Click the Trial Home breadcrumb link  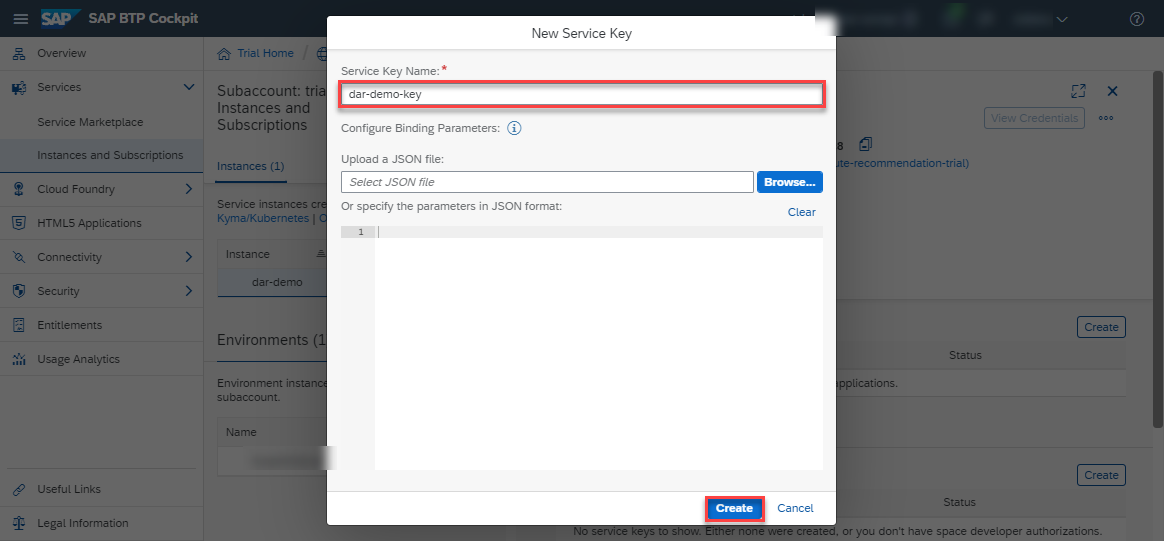point(265,53)
